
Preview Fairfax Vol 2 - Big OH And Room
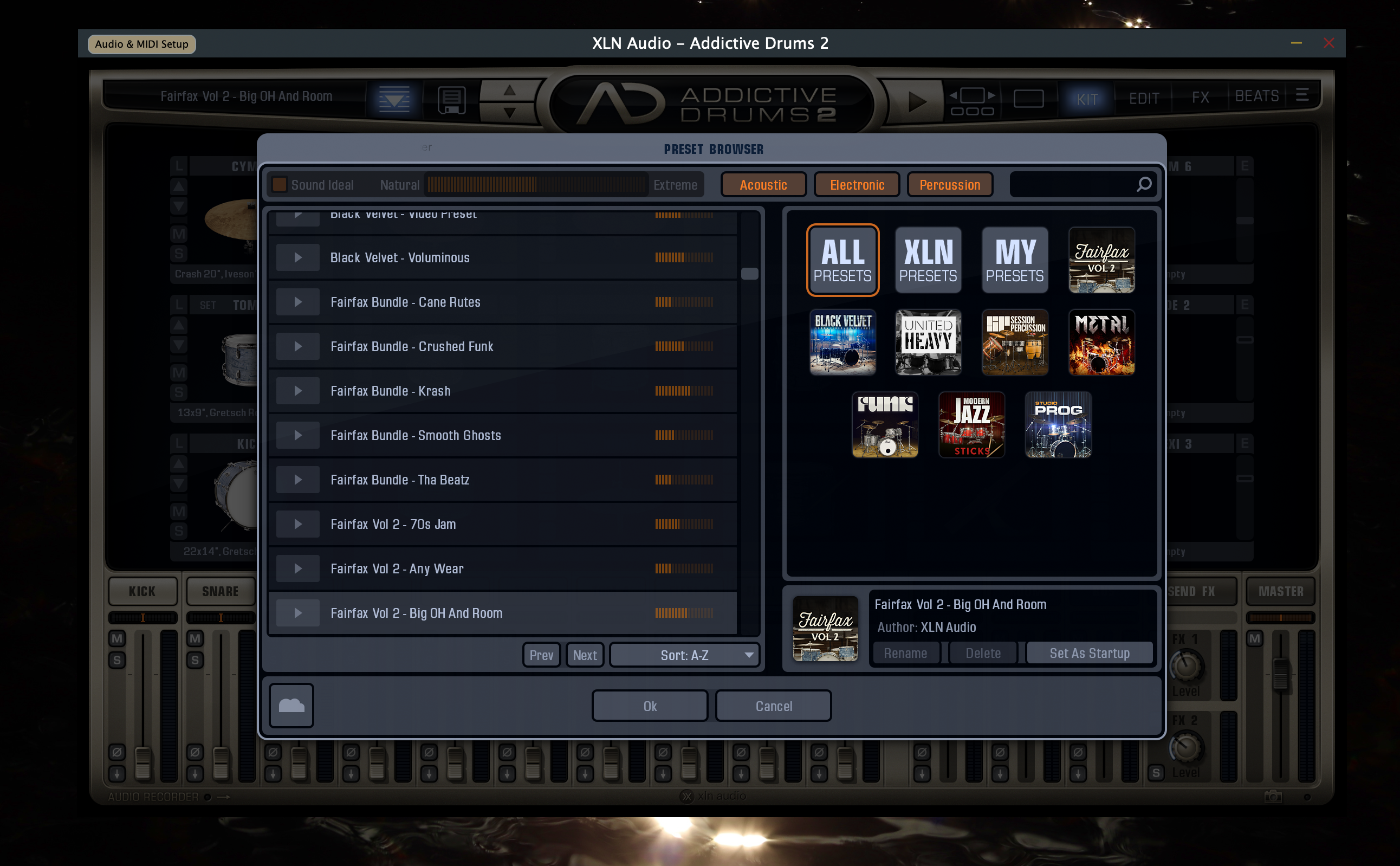coord(297,613)
